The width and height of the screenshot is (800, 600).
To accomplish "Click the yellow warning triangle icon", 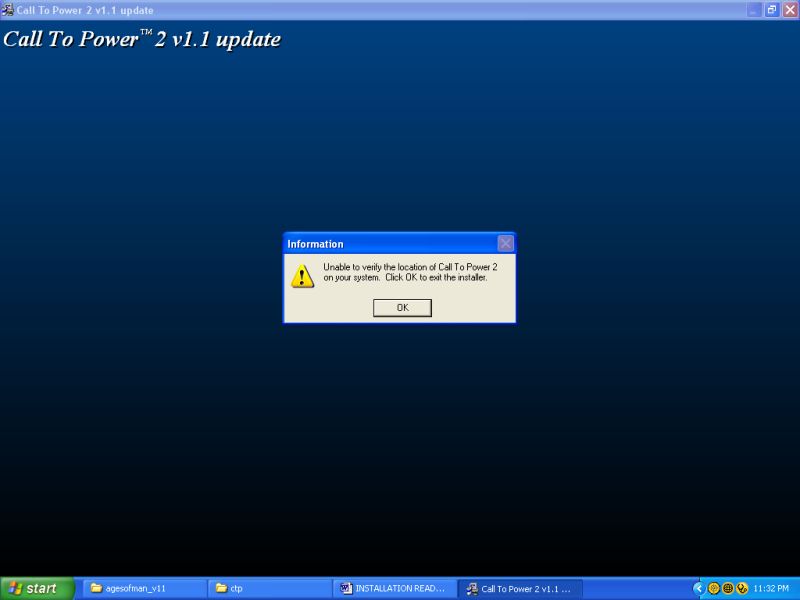I will click(302, 276).
